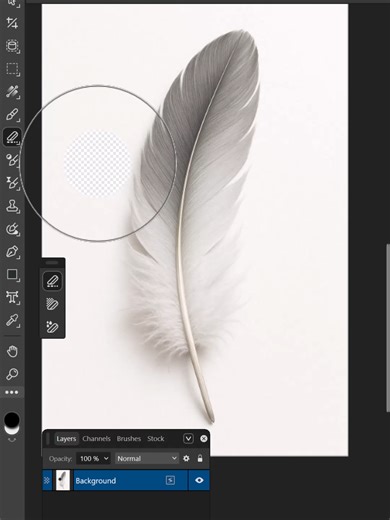
Task: Select the Pen tool
Action: coord(12,252)
